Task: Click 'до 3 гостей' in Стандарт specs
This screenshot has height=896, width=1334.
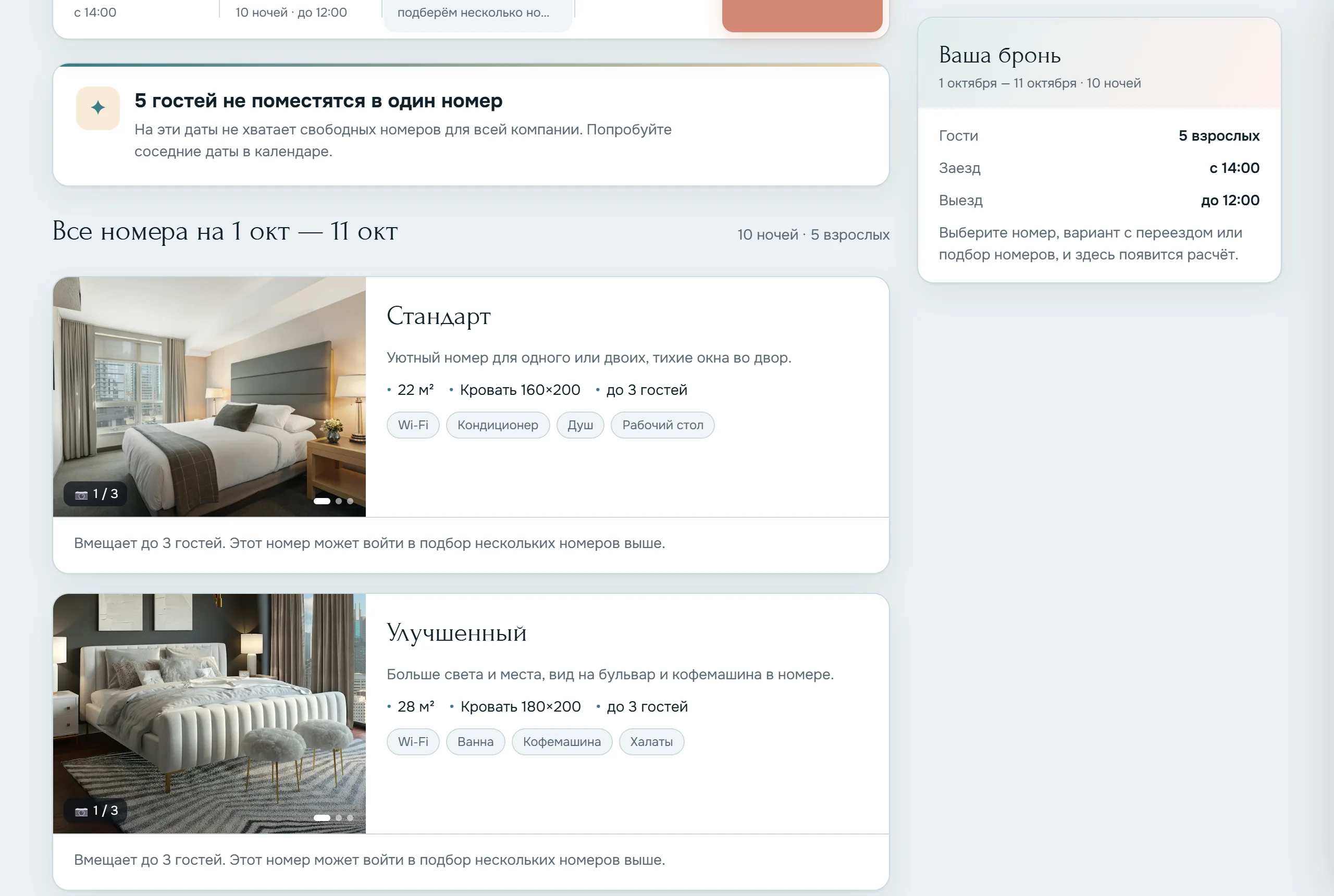Action: click(x=647, y=390)
